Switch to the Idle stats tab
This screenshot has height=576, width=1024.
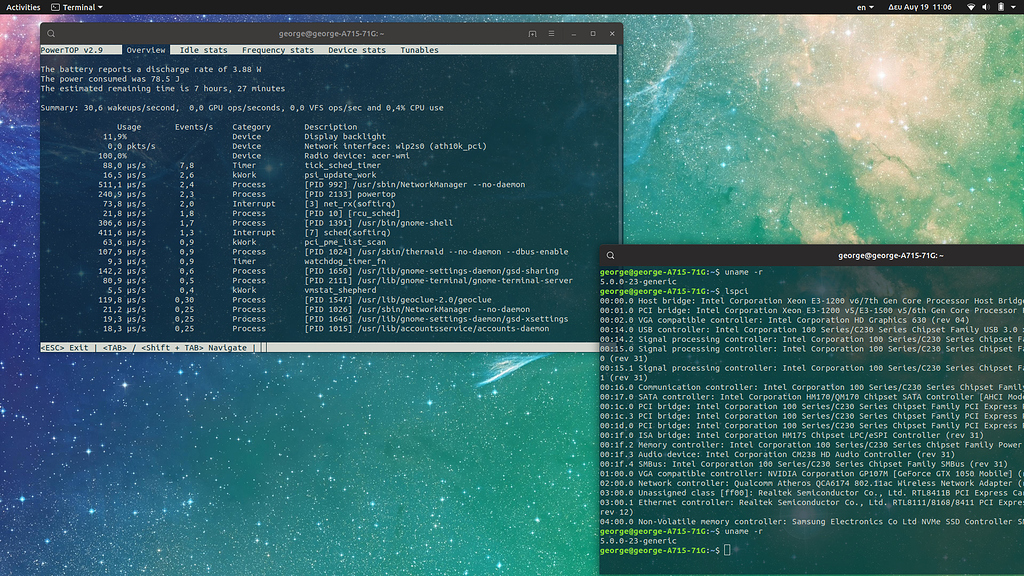(x=204, y=50)
